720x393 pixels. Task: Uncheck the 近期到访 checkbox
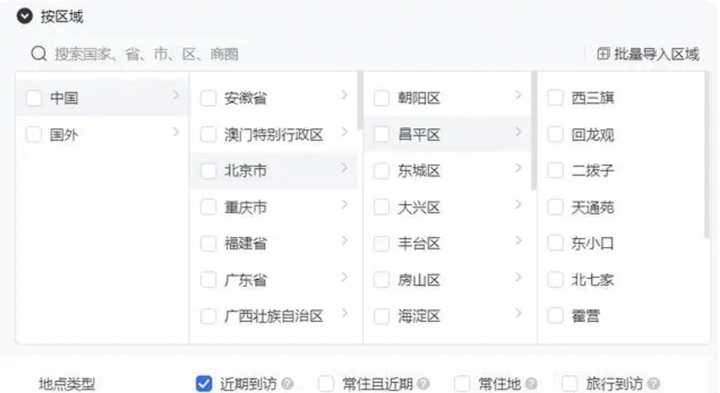tap(204, 383)
